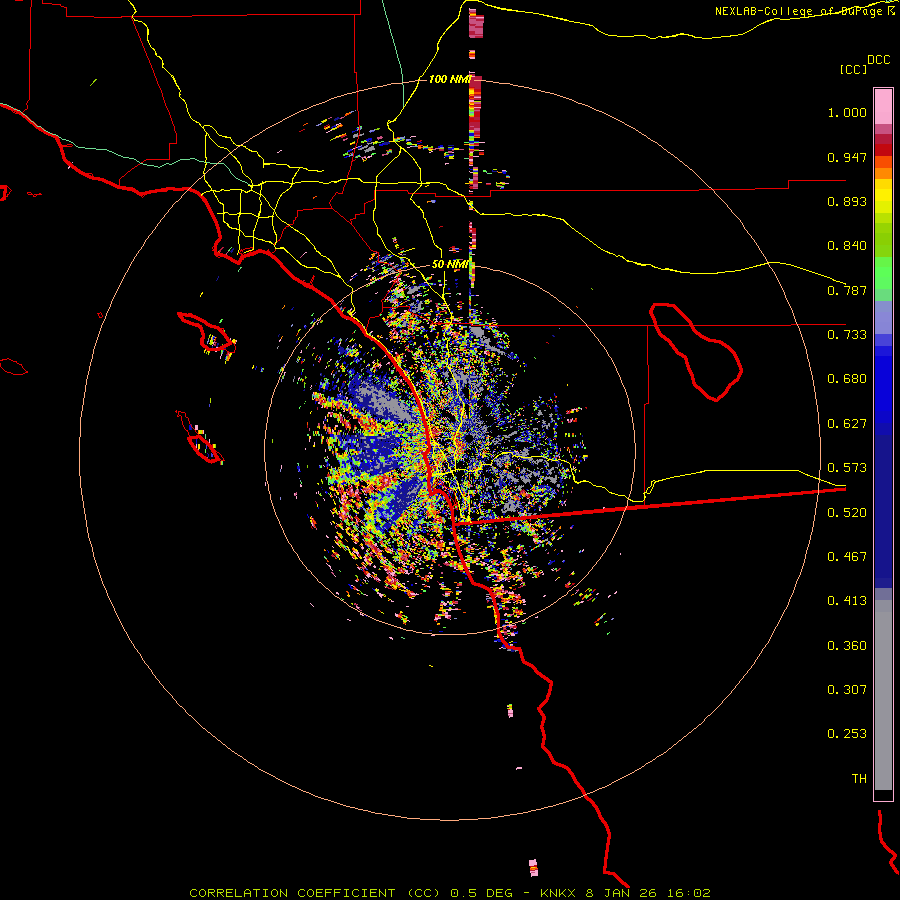Click the 'DCC' legend title
The width and height of the screenshot is (900, 900).
pyautogui.click(x=878, y=60)
